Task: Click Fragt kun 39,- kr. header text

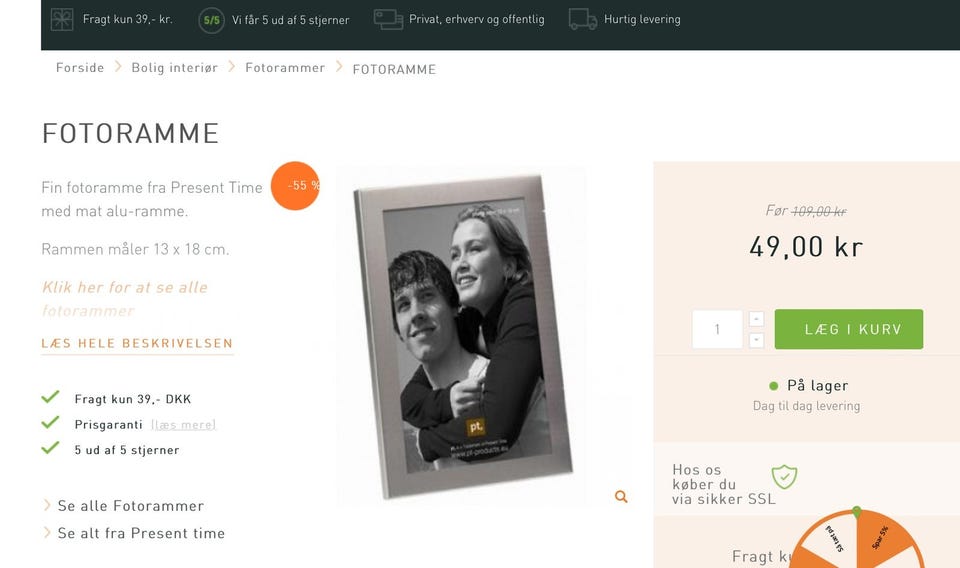Action: coord(127,19)
